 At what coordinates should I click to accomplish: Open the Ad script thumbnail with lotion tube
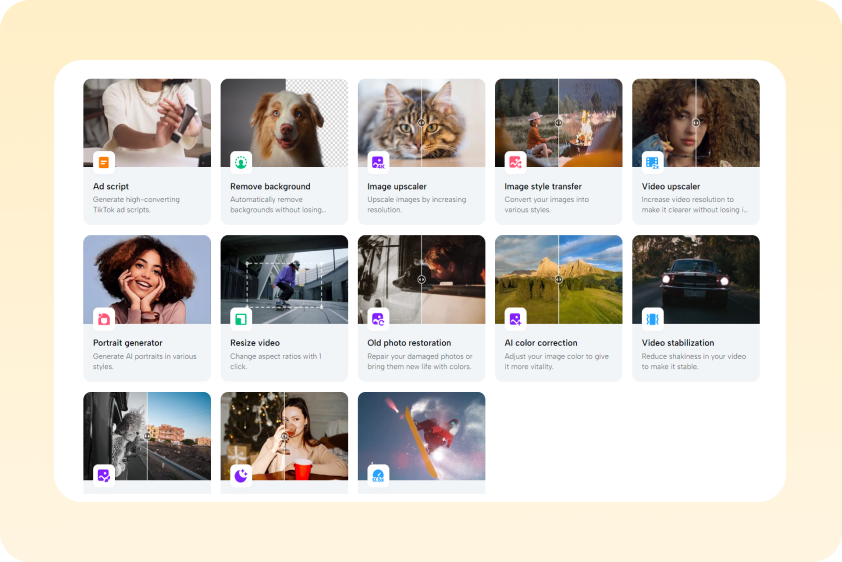click(x=147, y=123)
